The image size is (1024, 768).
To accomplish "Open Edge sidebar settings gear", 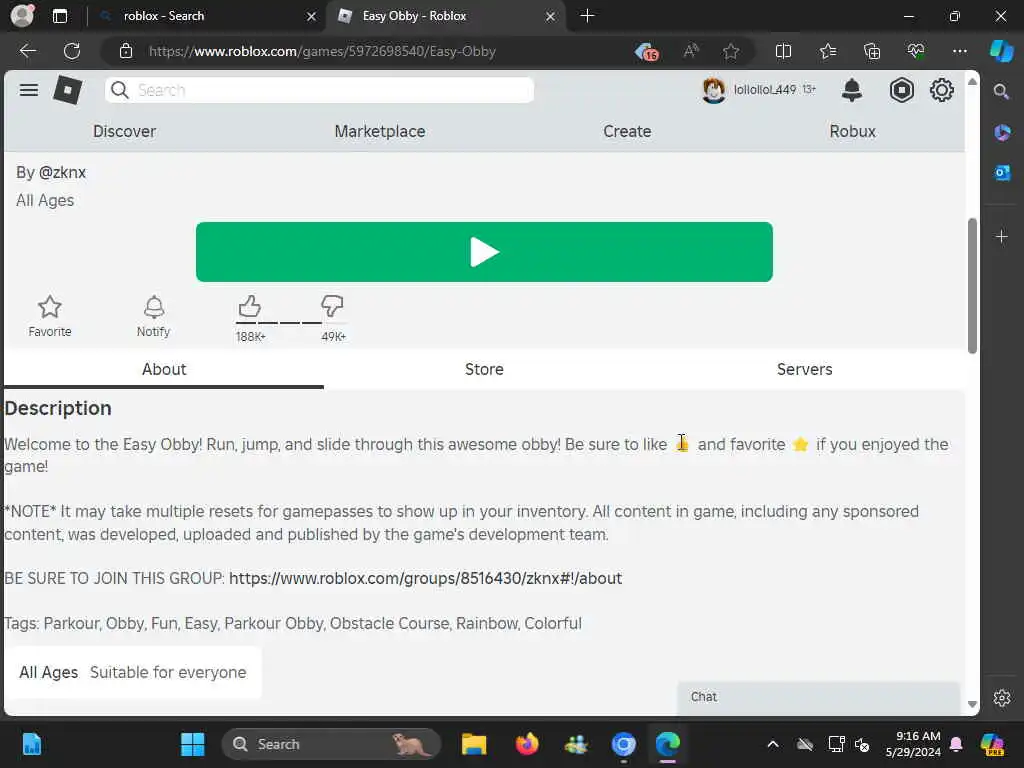I will (x=1002, y=698).
